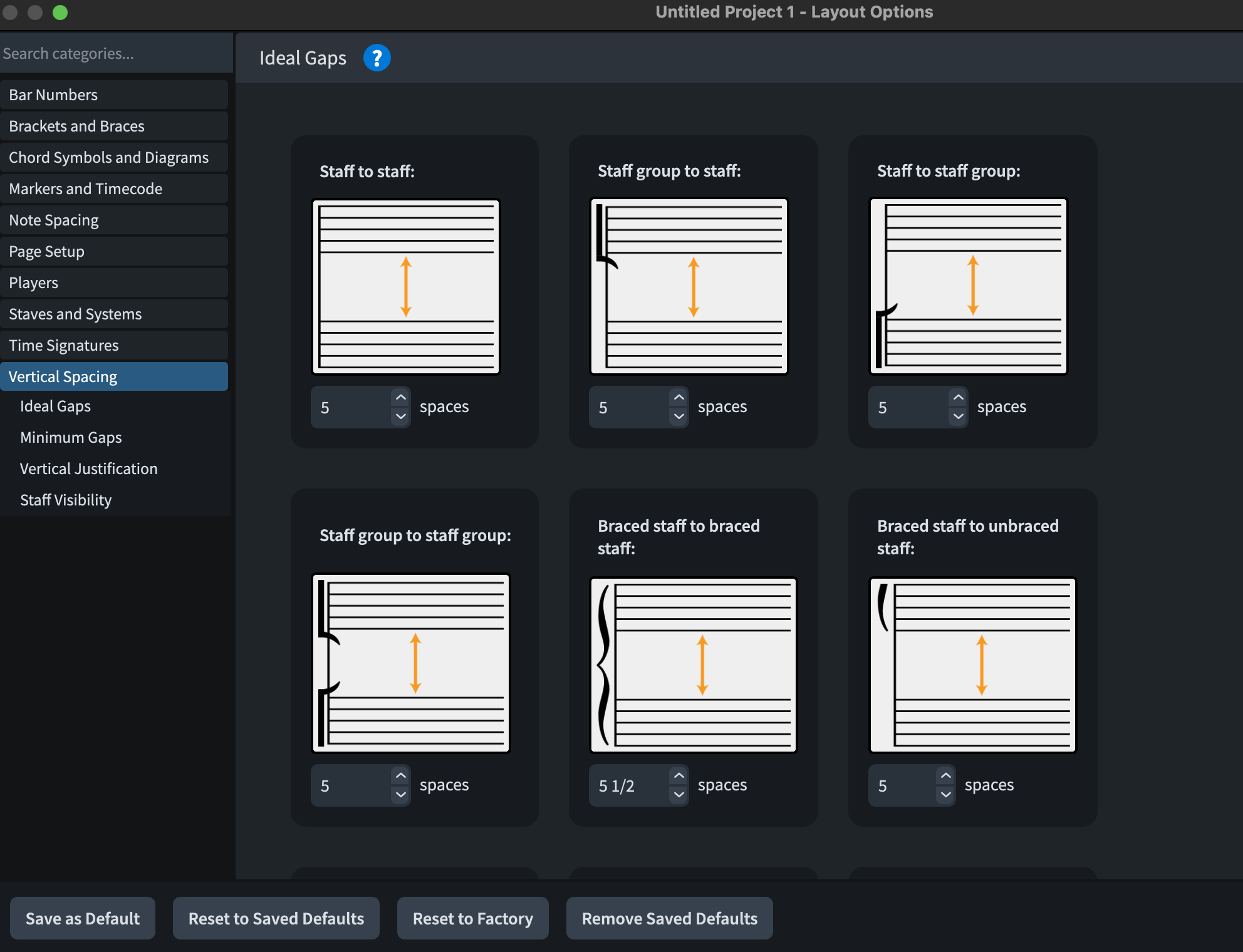
Task: Decrease Staff to staff group value
Action: click(959, 416)
